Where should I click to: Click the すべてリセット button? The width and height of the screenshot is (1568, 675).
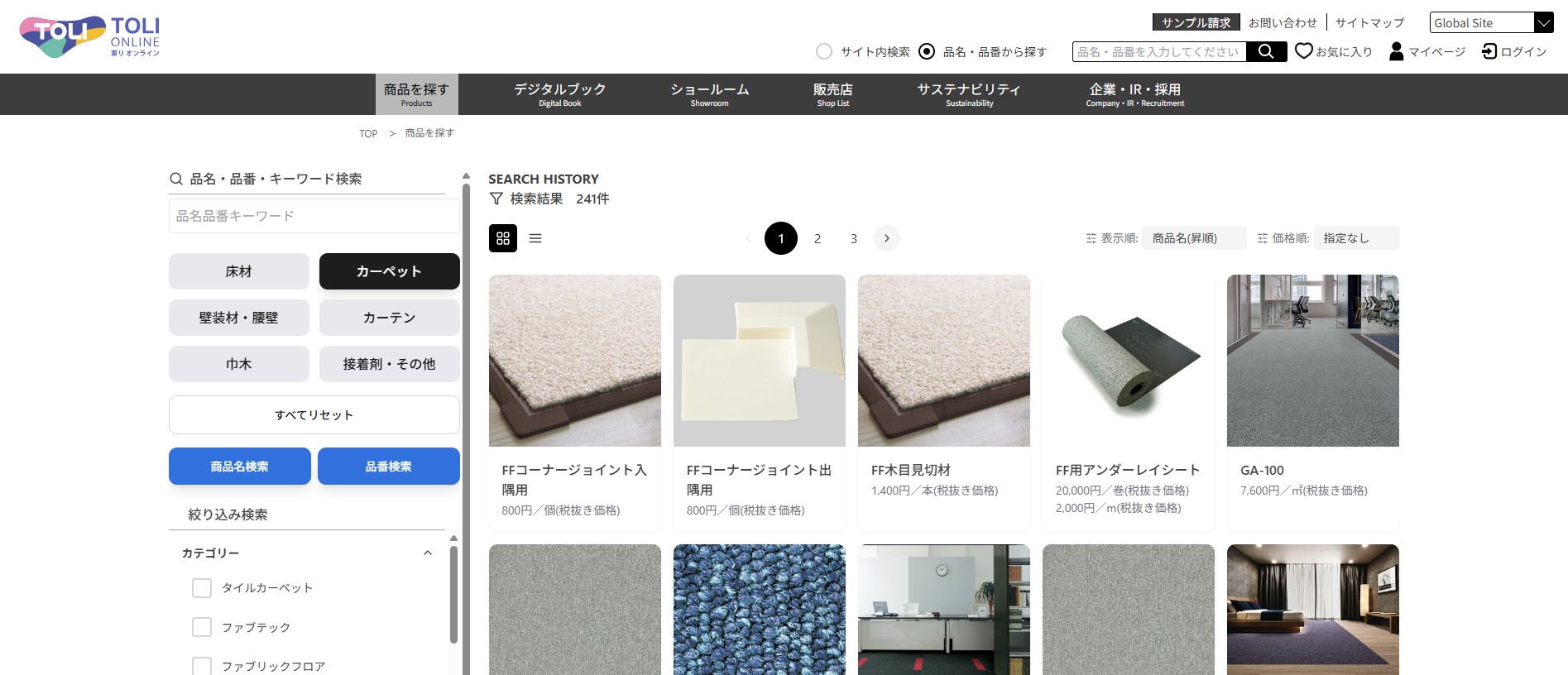[x=314, y=414]
